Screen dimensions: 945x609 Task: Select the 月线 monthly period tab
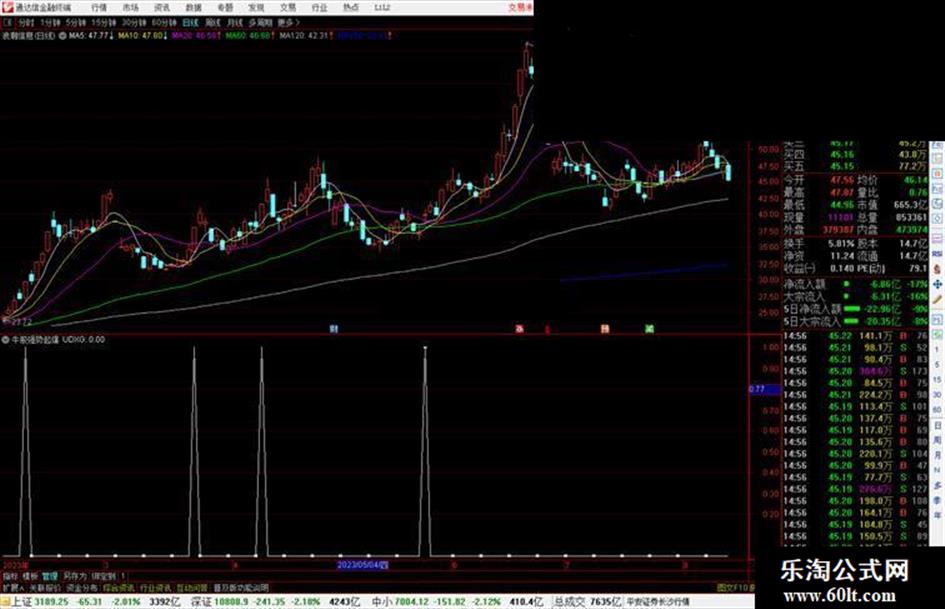(234, 22)
